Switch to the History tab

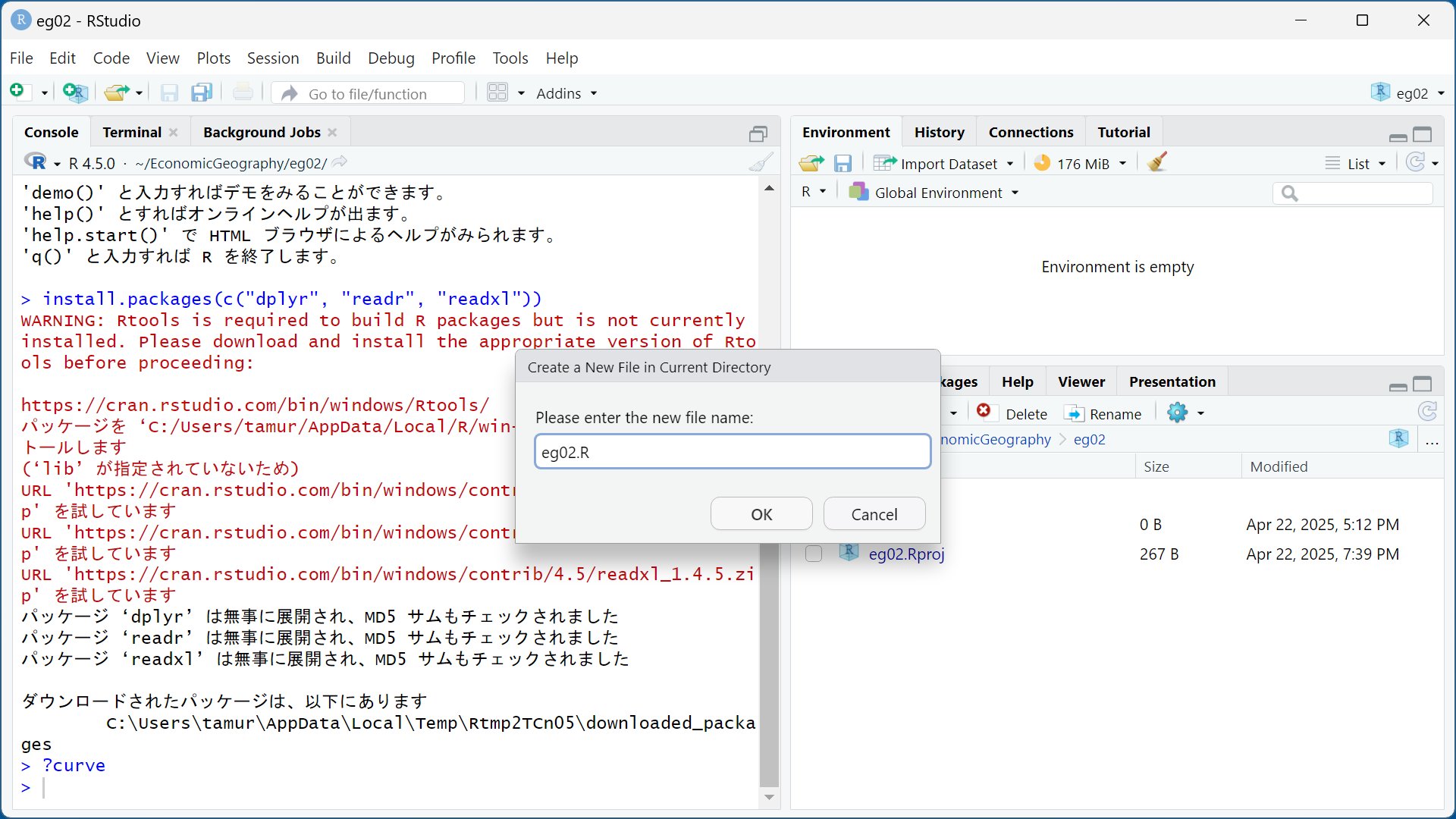[939, 132]
